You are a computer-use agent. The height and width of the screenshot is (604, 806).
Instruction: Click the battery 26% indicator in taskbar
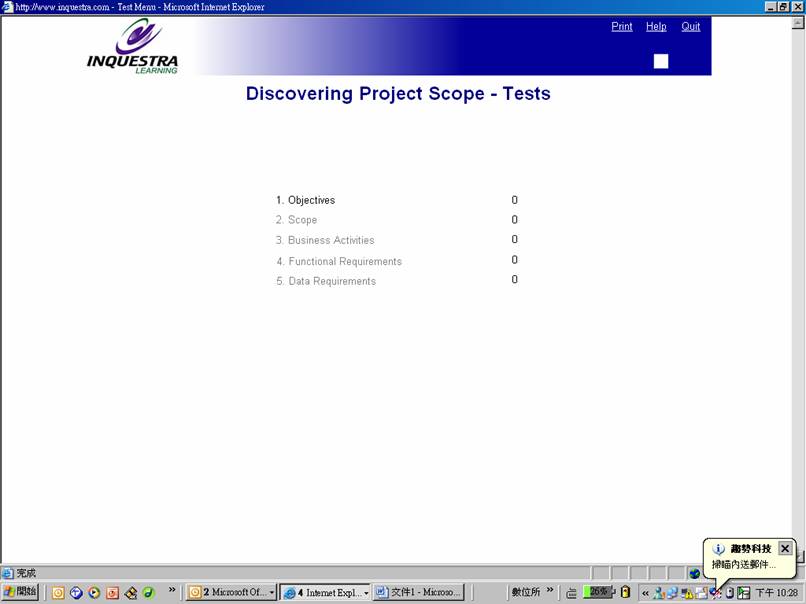point(598,592)
